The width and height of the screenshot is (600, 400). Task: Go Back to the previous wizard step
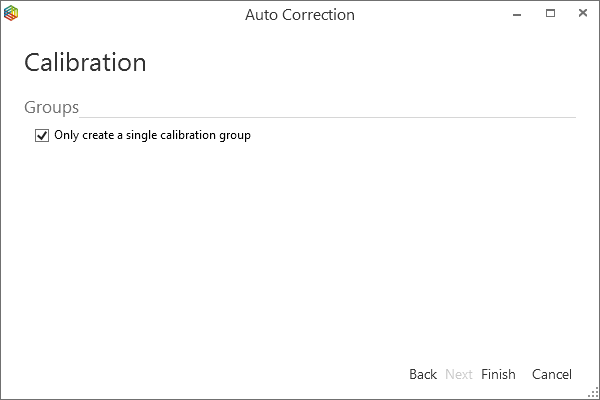click(x=423, y=374)
